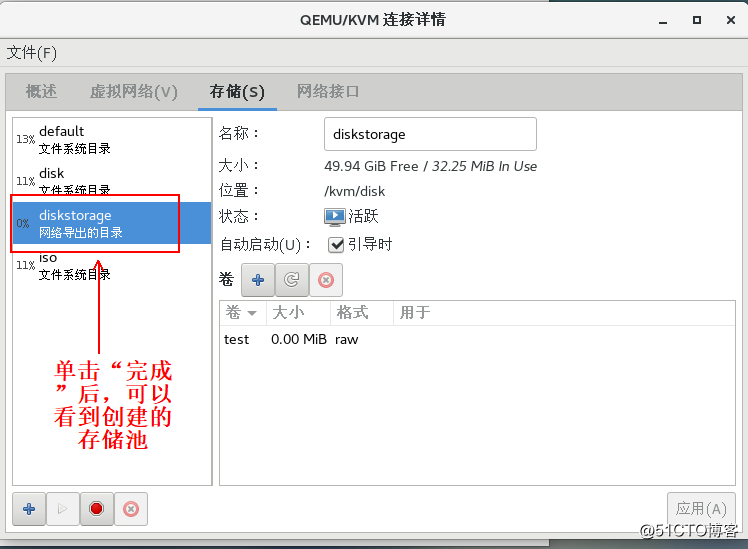
Task: Click the add storage pool plus icon
Action: (29, 509)
